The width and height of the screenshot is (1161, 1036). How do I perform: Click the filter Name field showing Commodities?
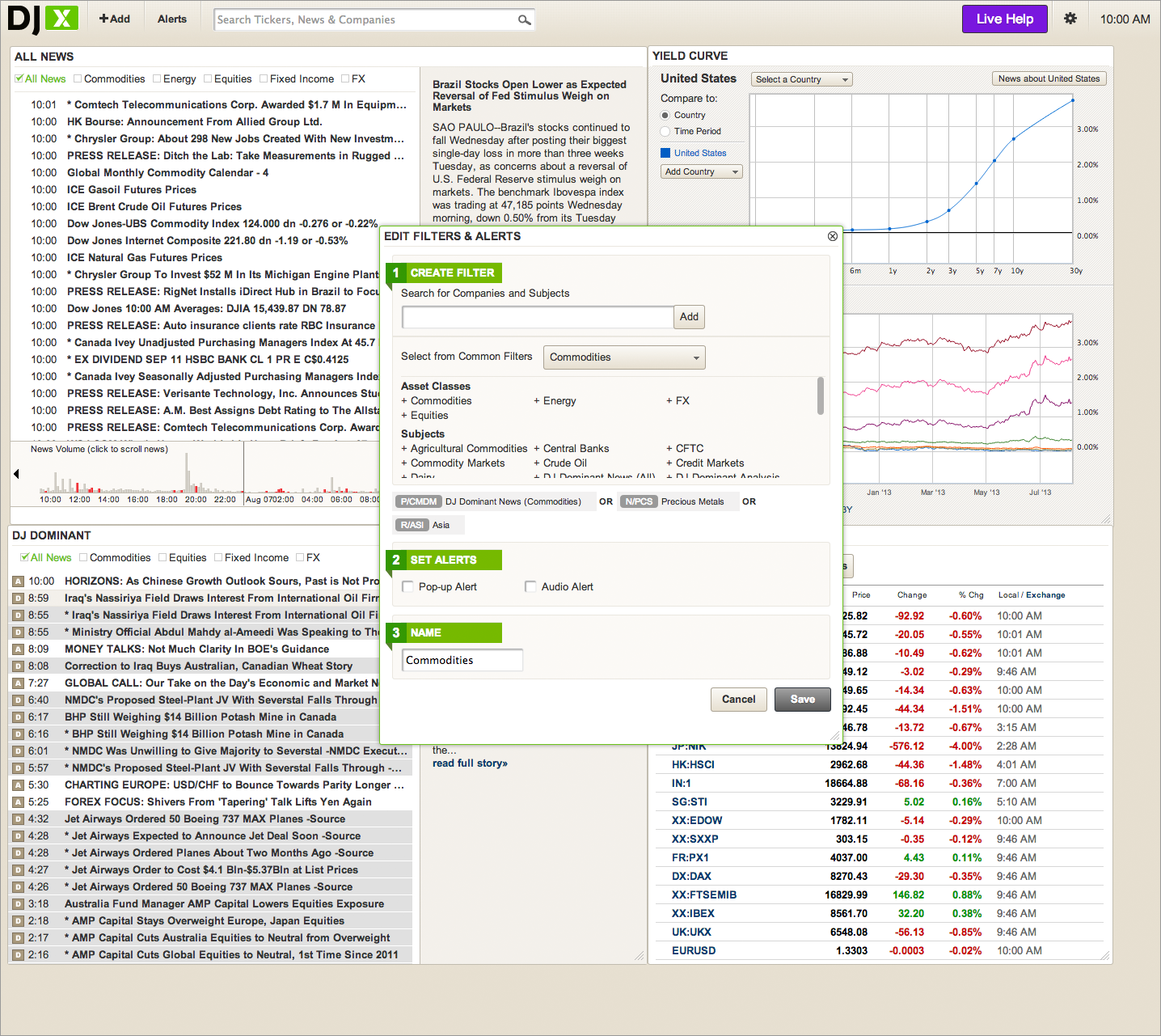pyautogui.click(x=462, y=660)
